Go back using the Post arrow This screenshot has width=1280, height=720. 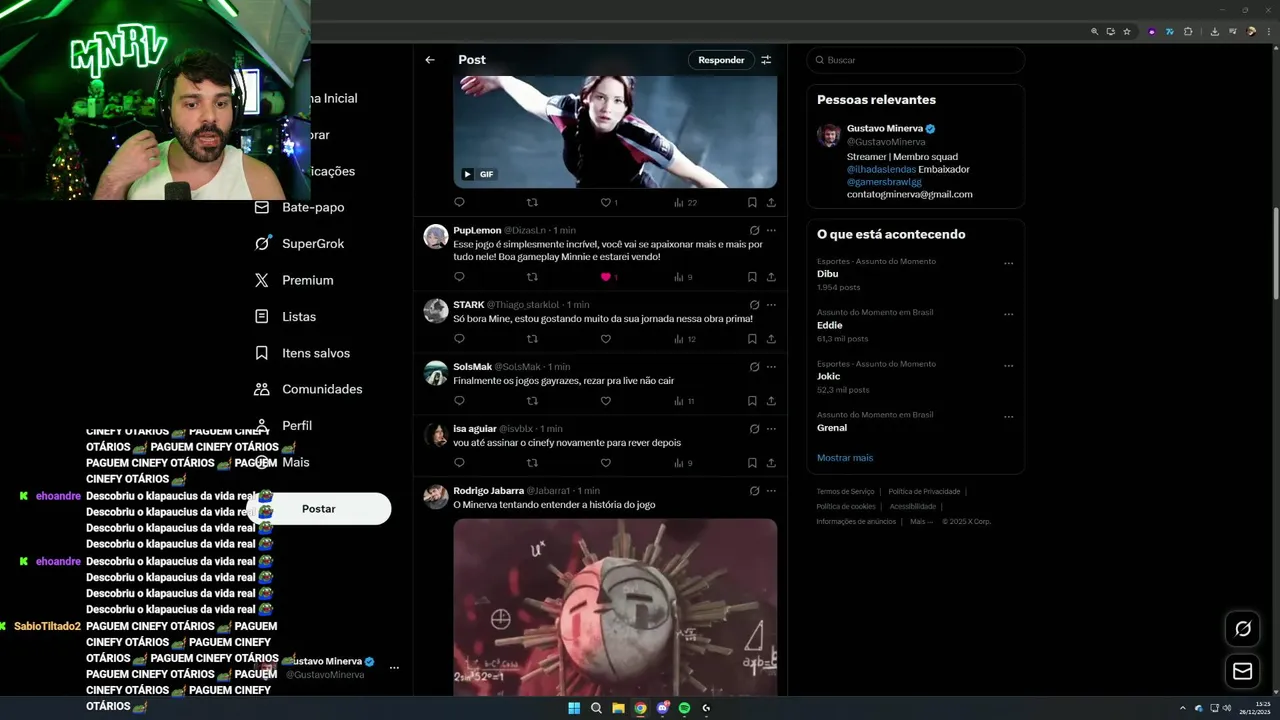(x=430, y=60)
